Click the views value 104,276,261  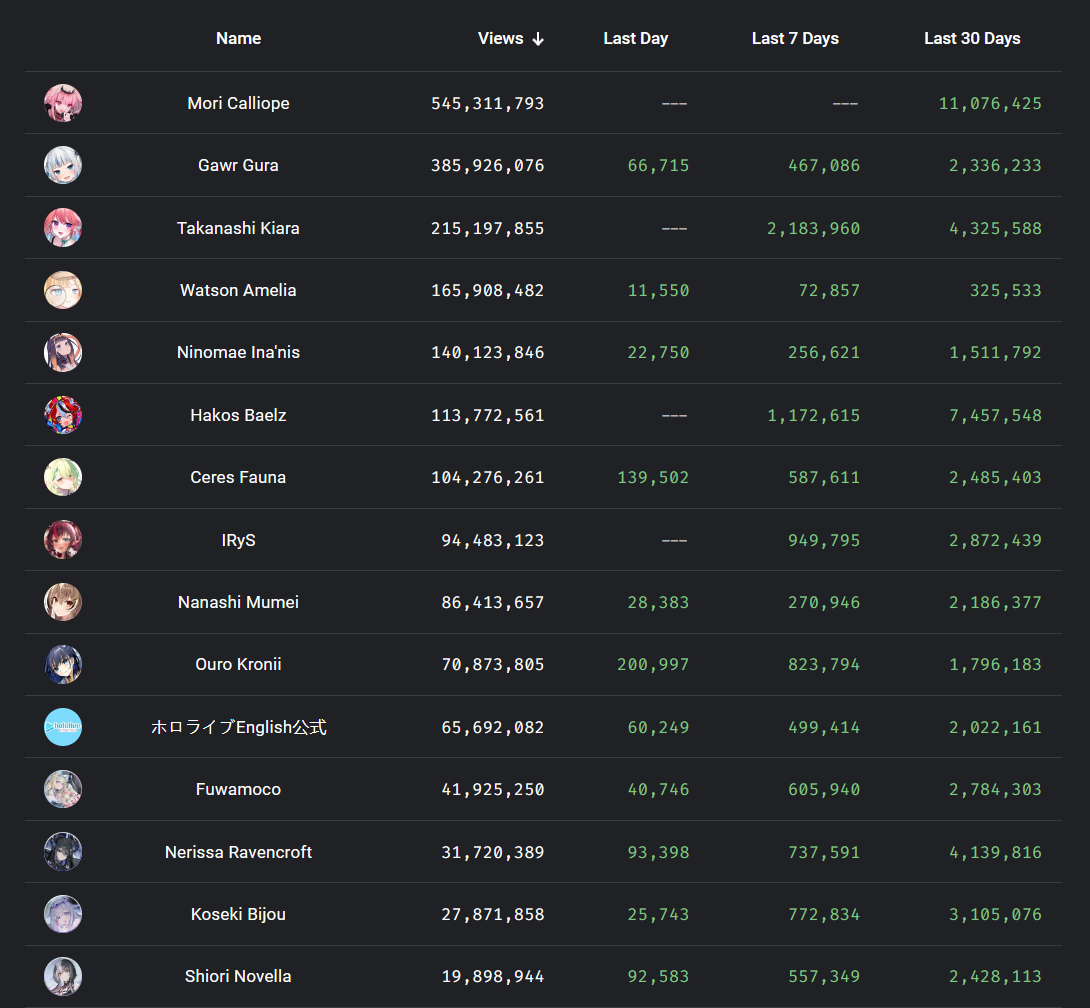487,478
